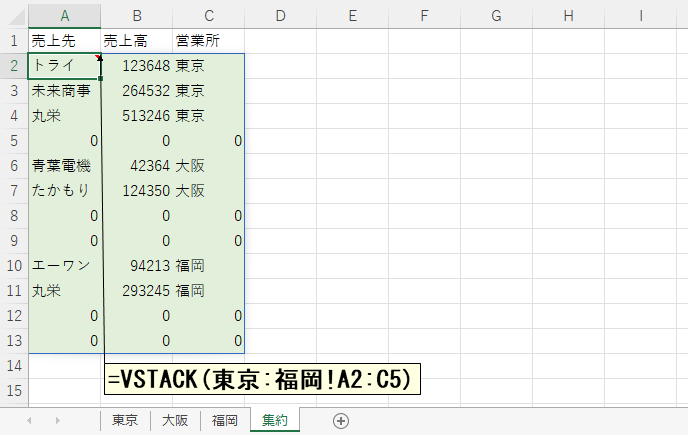Select cell containing 未来商事
Screen dimensions: 688x436
tap(64, 91)
